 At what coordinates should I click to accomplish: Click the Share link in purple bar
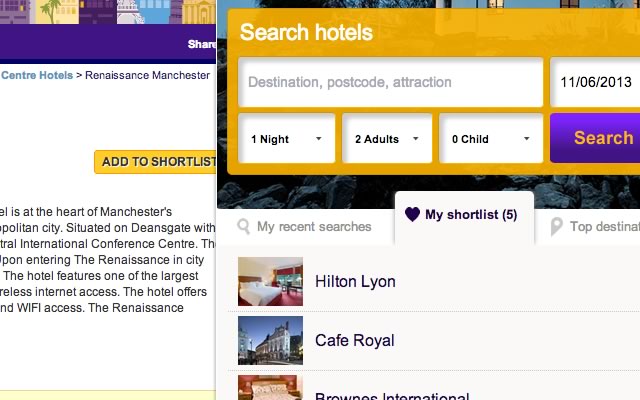coord(202,44)
